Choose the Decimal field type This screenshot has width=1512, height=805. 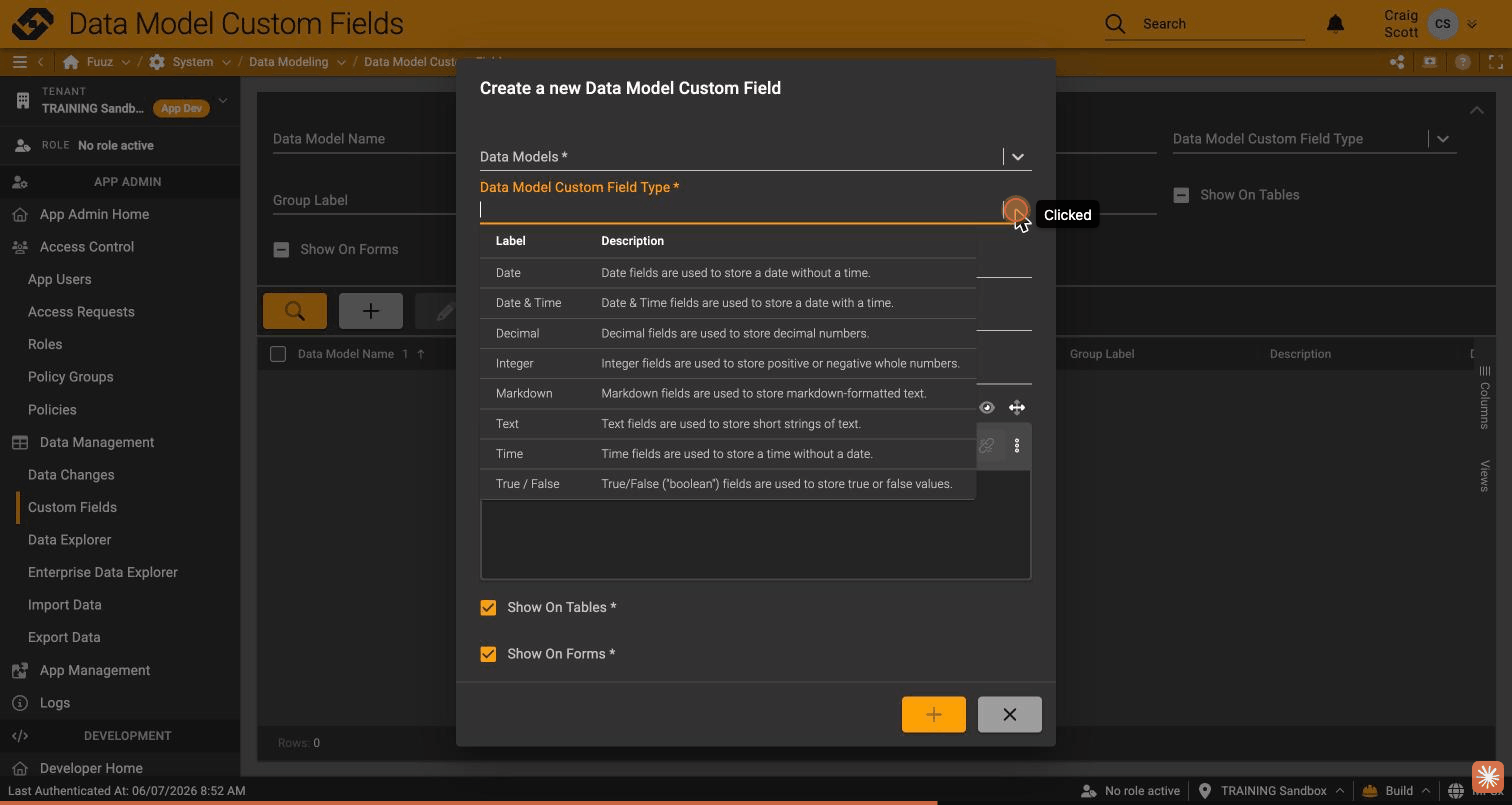coord(728,333)
